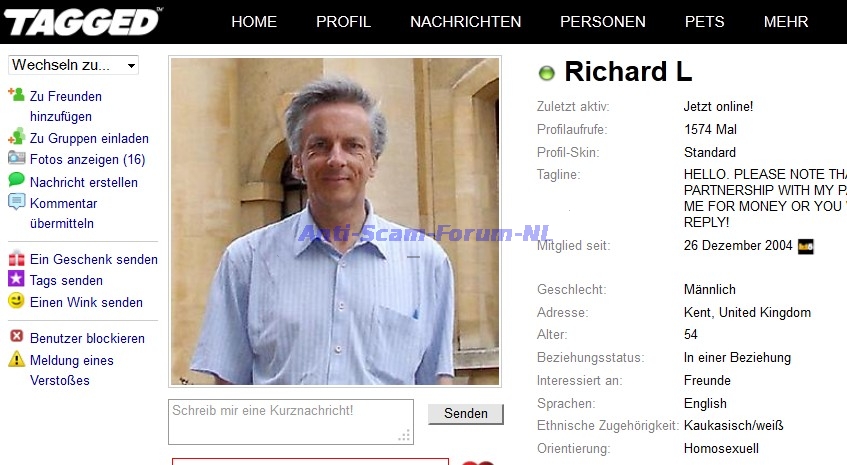
Task: Click the yellow warning triangle report icon
Action: pyautogui.click(x=16, y=359)
